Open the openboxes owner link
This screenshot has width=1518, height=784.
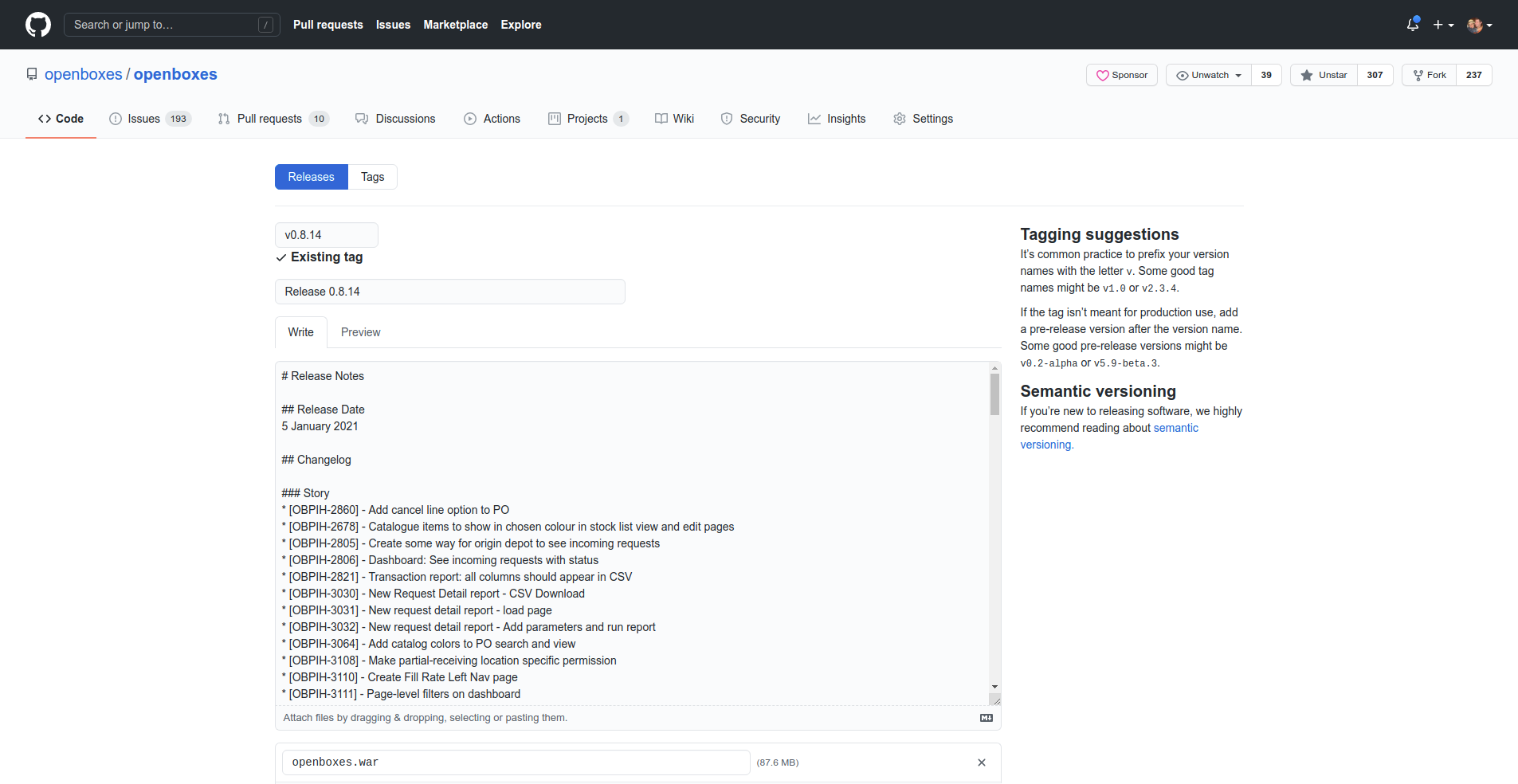click(x=84, y=74)
